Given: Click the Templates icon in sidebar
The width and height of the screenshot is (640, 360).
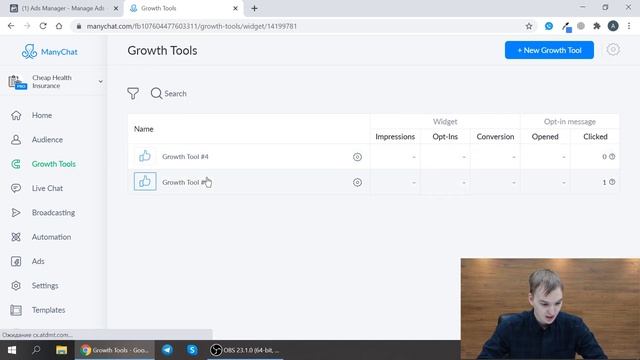Looking at the screenshot, I should [16, 310].
